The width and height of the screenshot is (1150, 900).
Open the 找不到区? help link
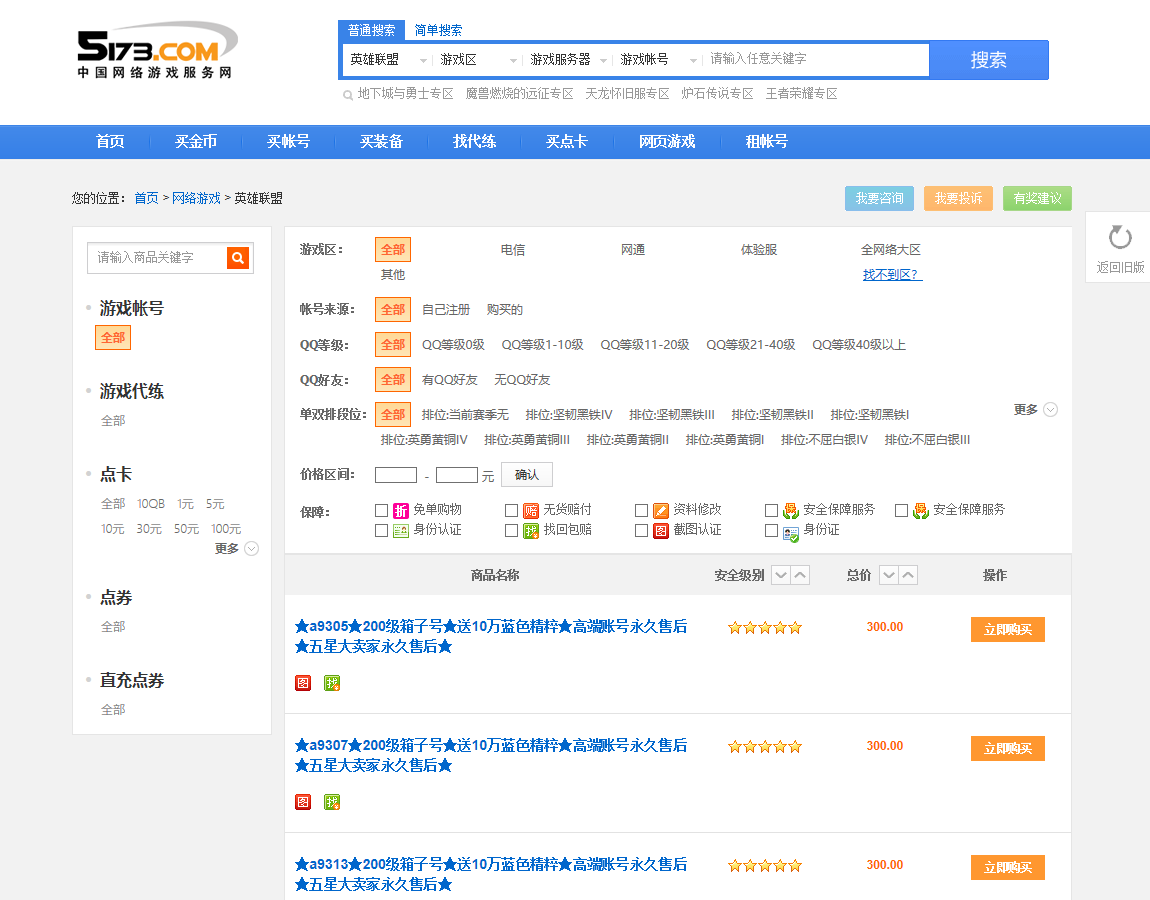coord(892,275)
